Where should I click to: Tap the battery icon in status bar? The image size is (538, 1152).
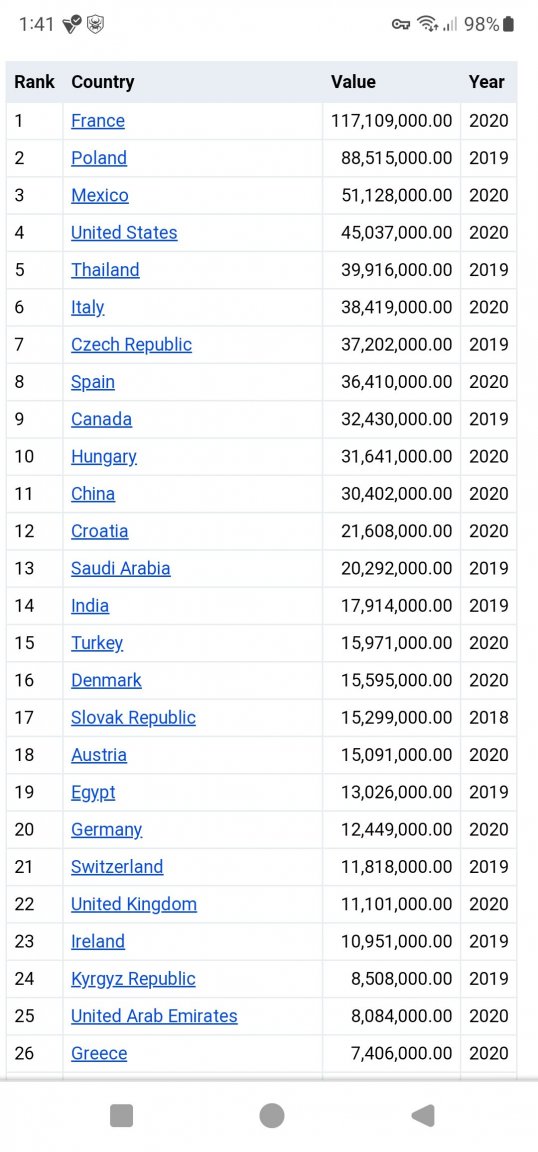click(508, 24)
